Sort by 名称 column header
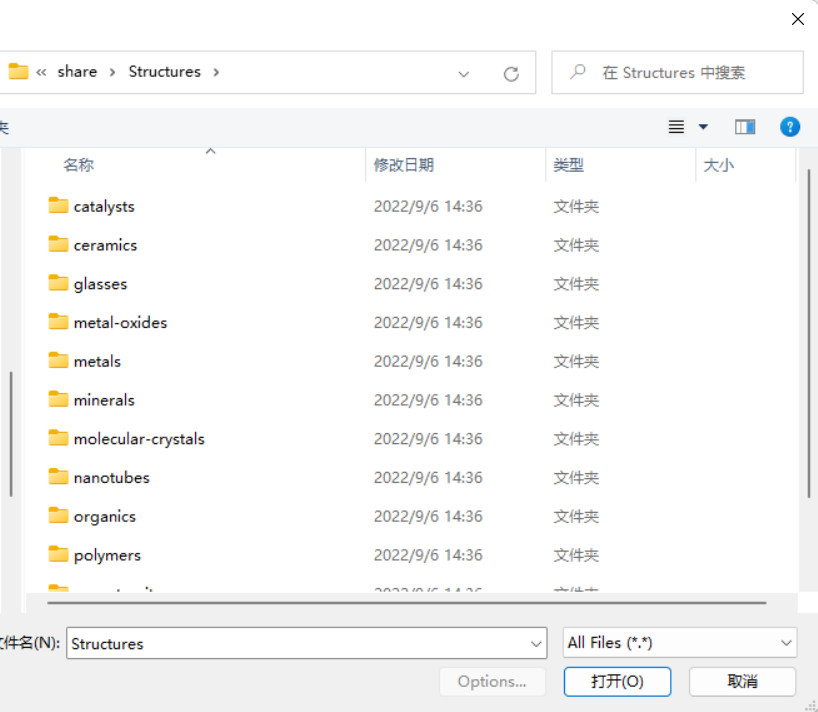This screenshot has width=818, height=712. coord(78,165)
